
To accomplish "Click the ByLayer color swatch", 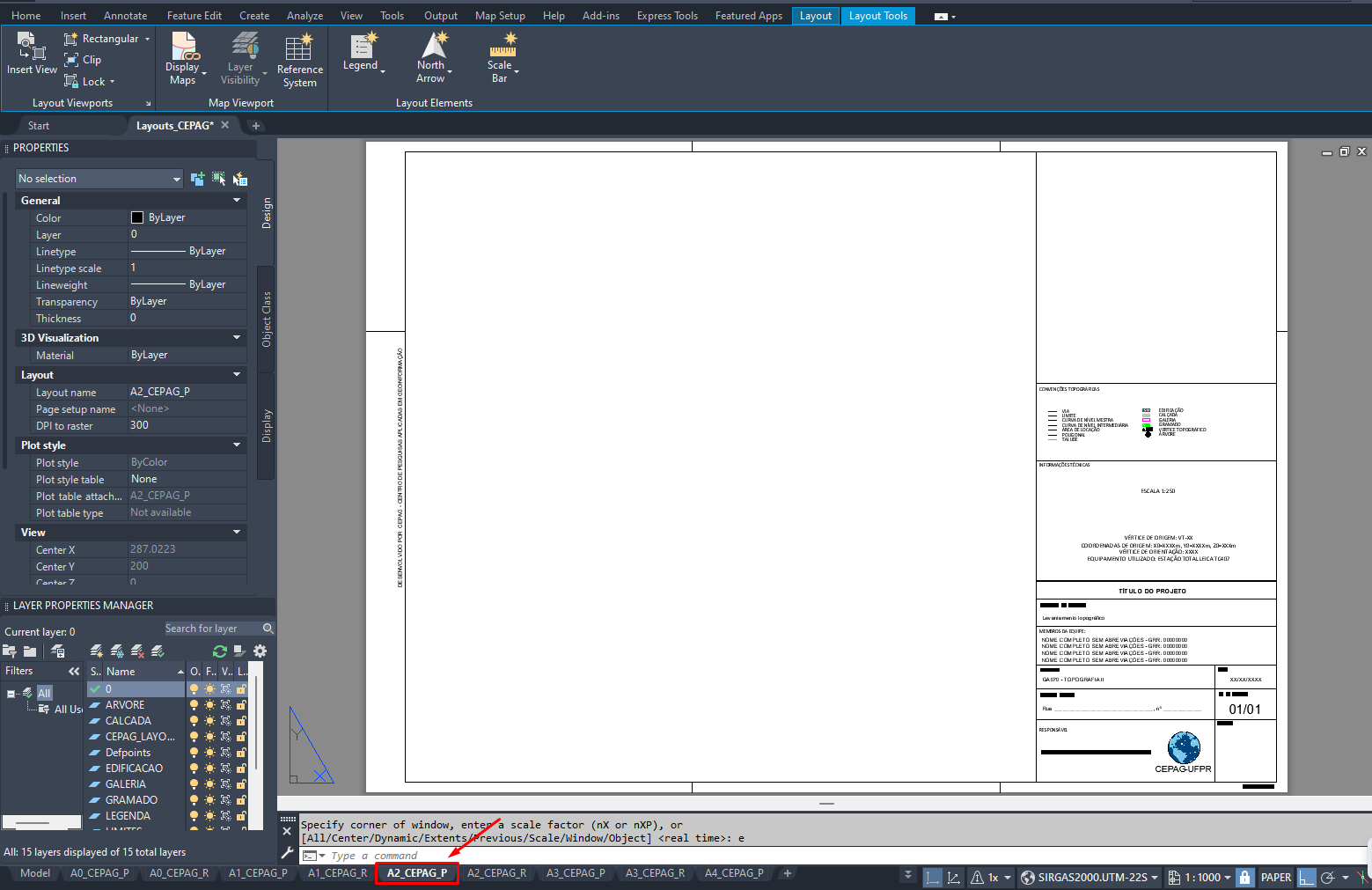I will click(137, 217).
